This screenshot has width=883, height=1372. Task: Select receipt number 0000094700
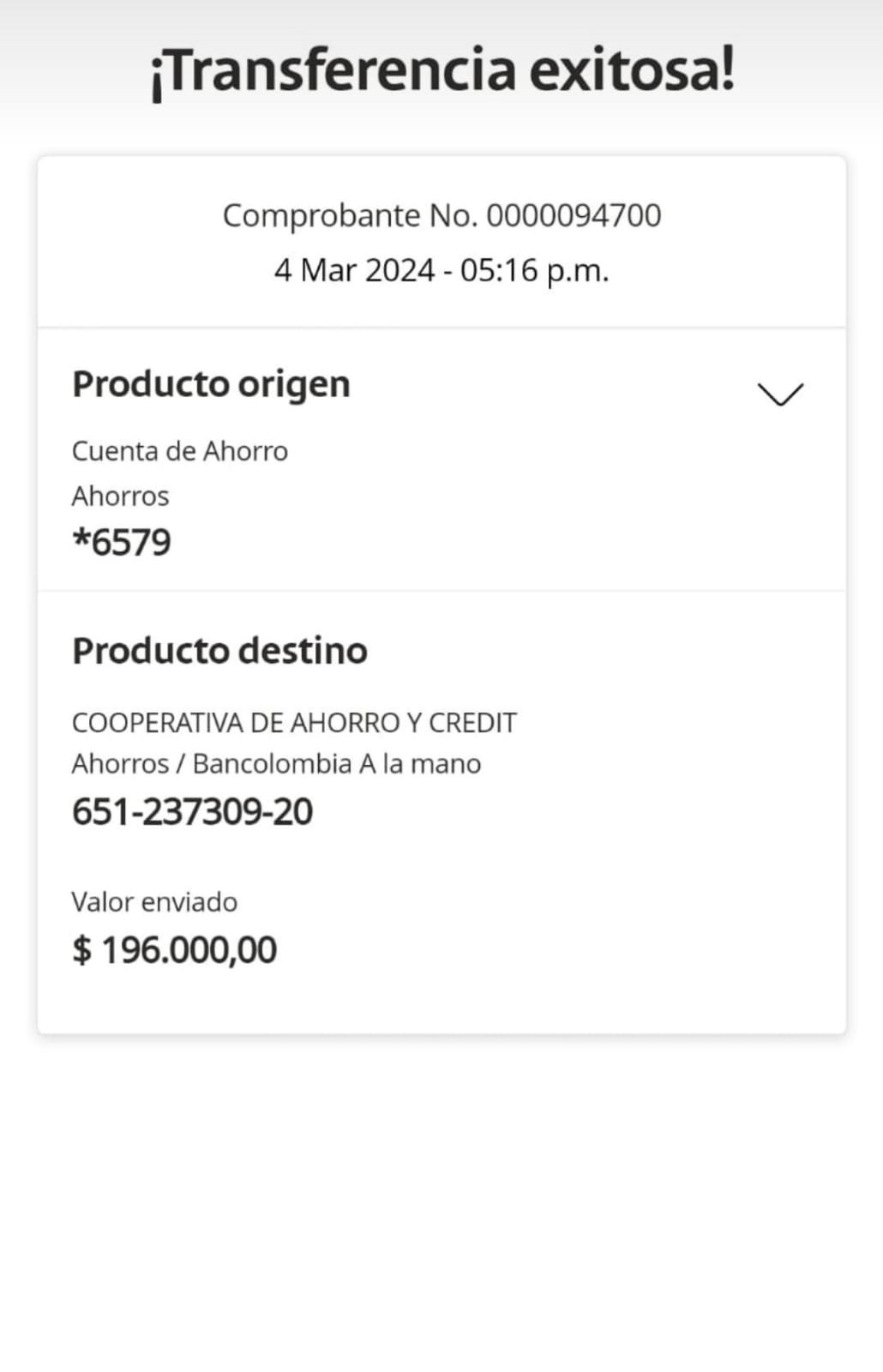click(574, 216)
